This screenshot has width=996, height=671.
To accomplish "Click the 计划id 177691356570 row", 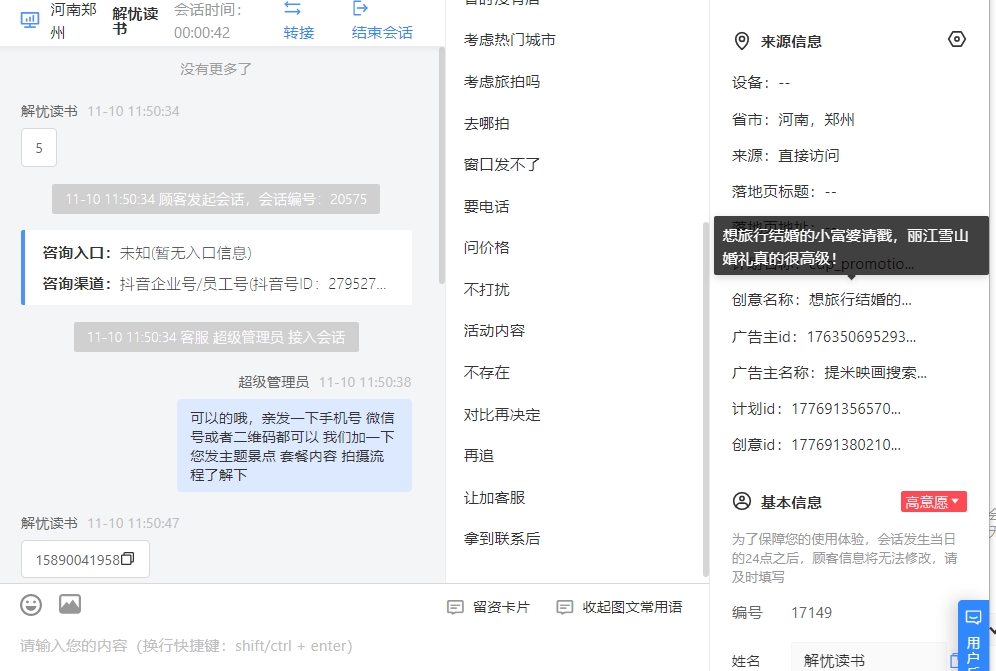I will point(816,409).
